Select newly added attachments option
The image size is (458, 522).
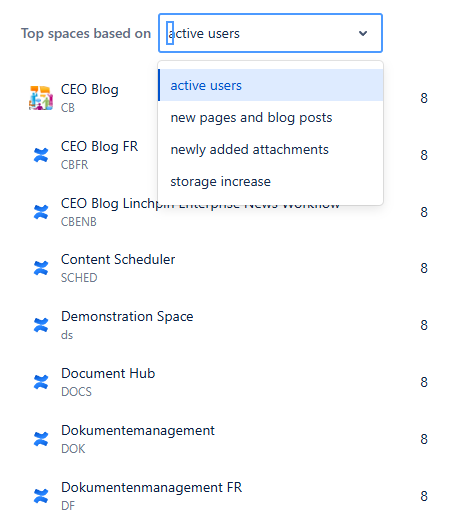pyautogui.click(x=271, y=149)
